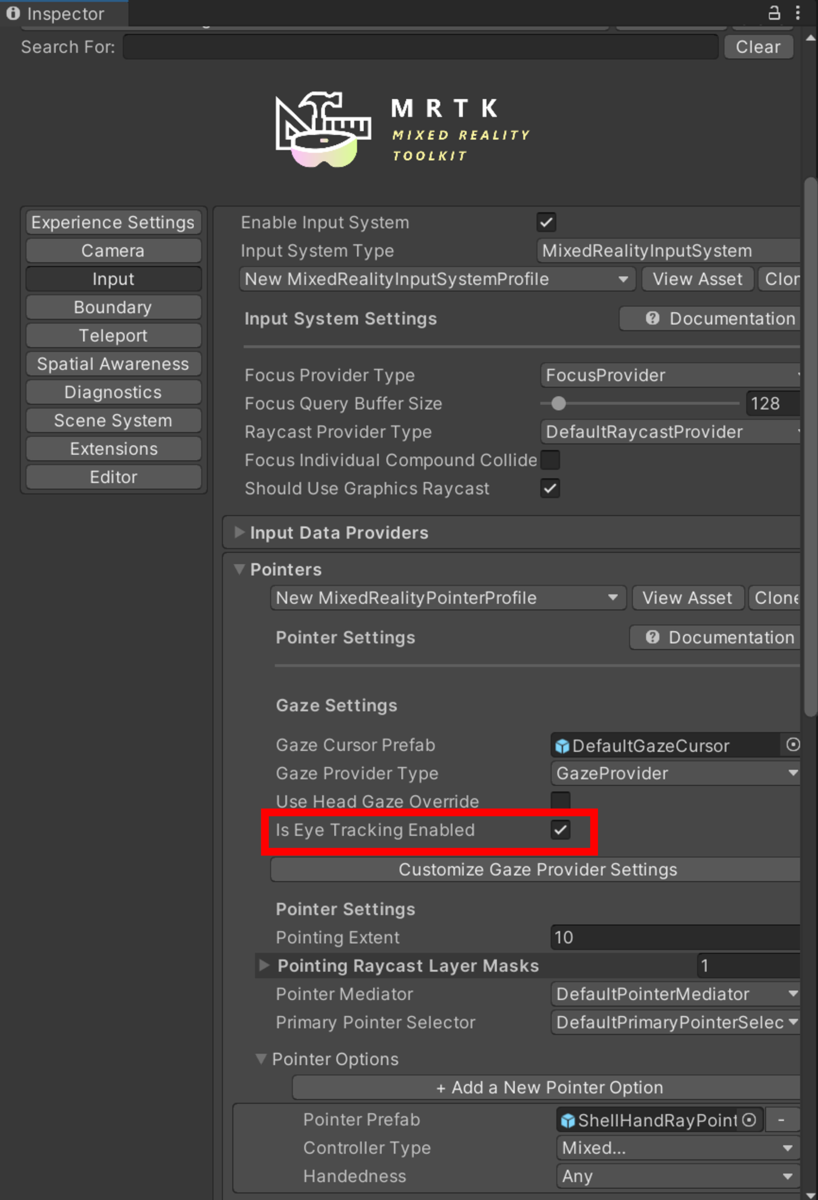The width and height of the screenshot is (818, 1200).
Task: Open Experience Settings section
Action: [x=113, y=222]
